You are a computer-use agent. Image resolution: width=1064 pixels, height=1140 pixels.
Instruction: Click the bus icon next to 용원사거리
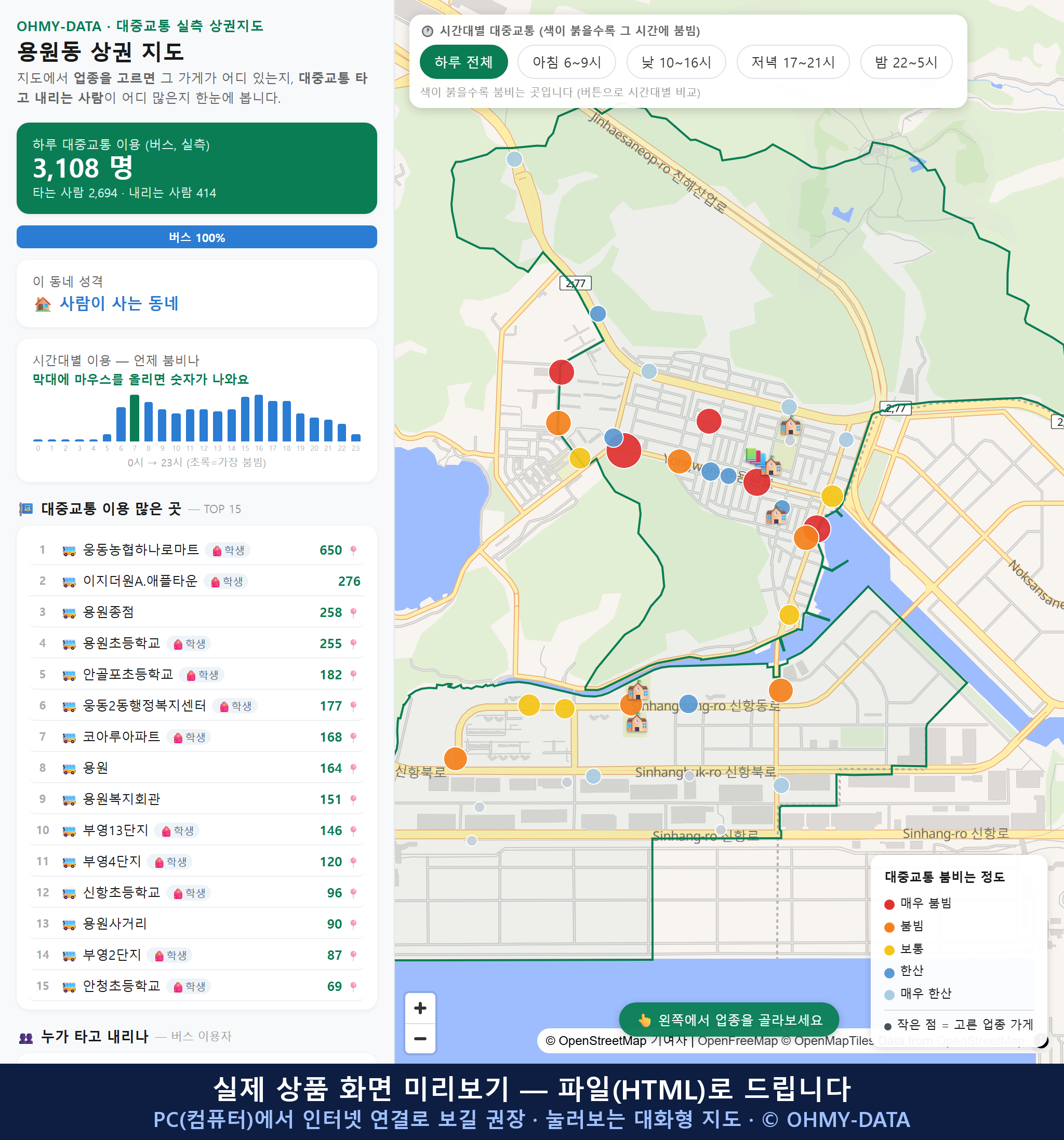pyautogui.click(x=69, y=924)
